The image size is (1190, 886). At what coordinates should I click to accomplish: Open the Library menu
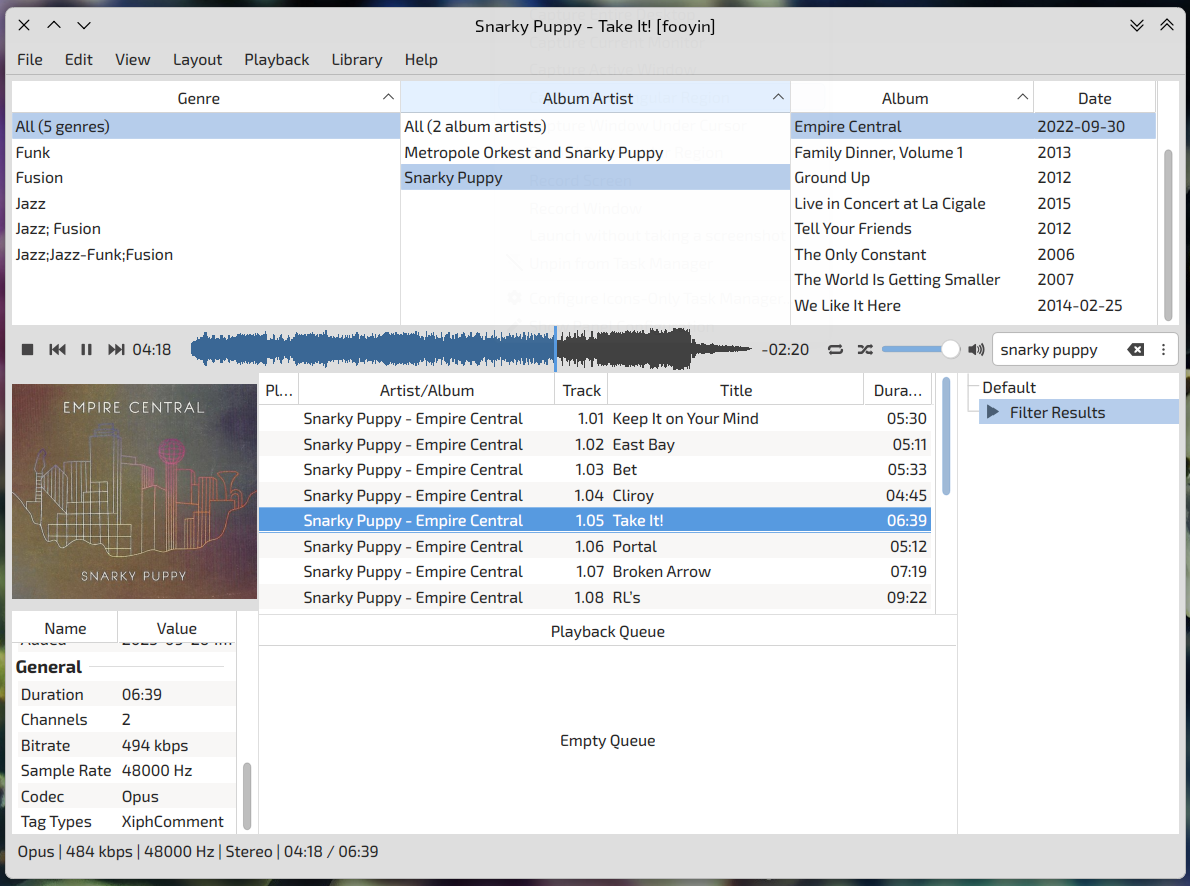pos(357,59)
